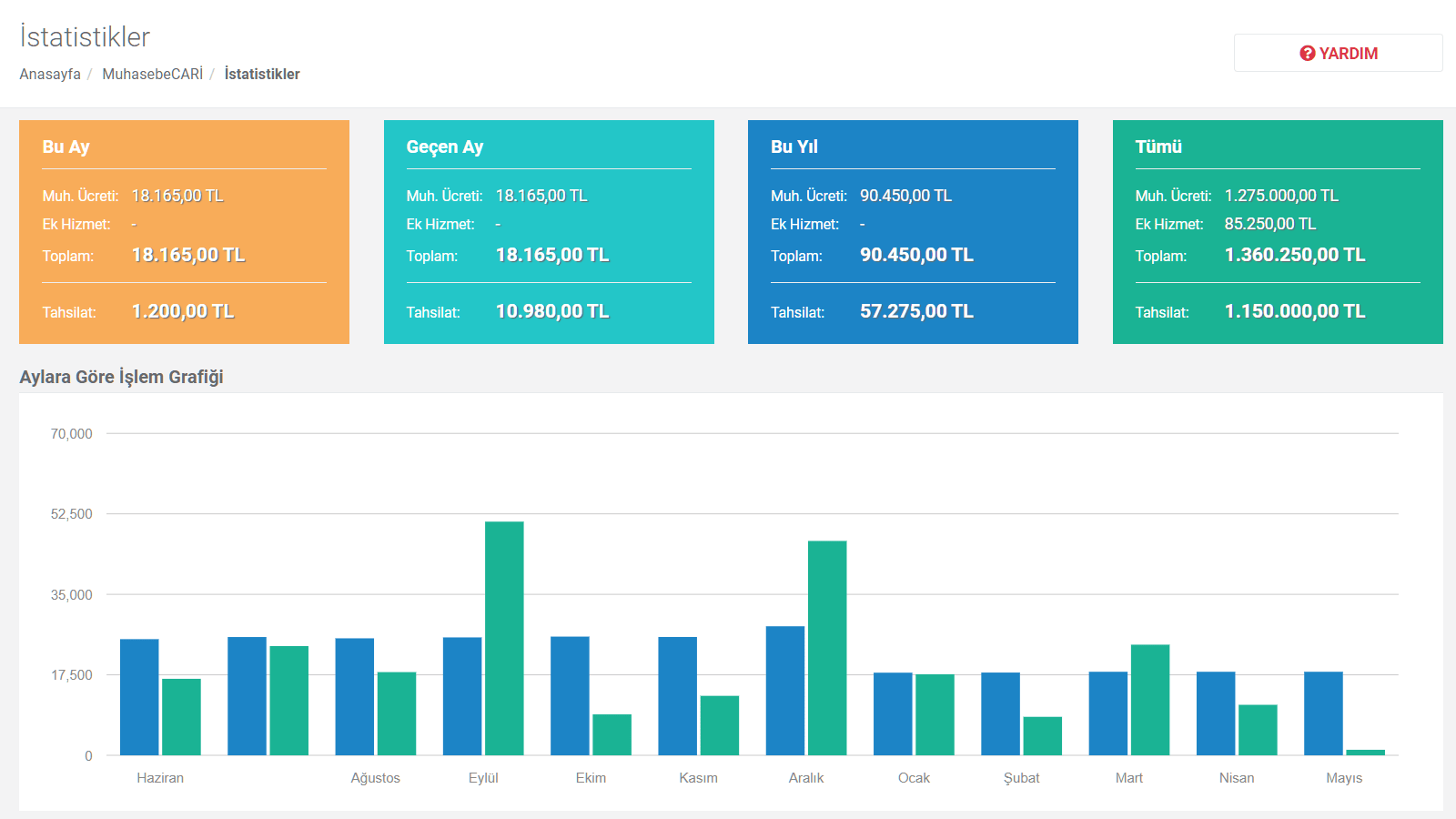Click the YARDIM help button
The height and width of the screenshot is (819, 1456).
click(1338, 53)
